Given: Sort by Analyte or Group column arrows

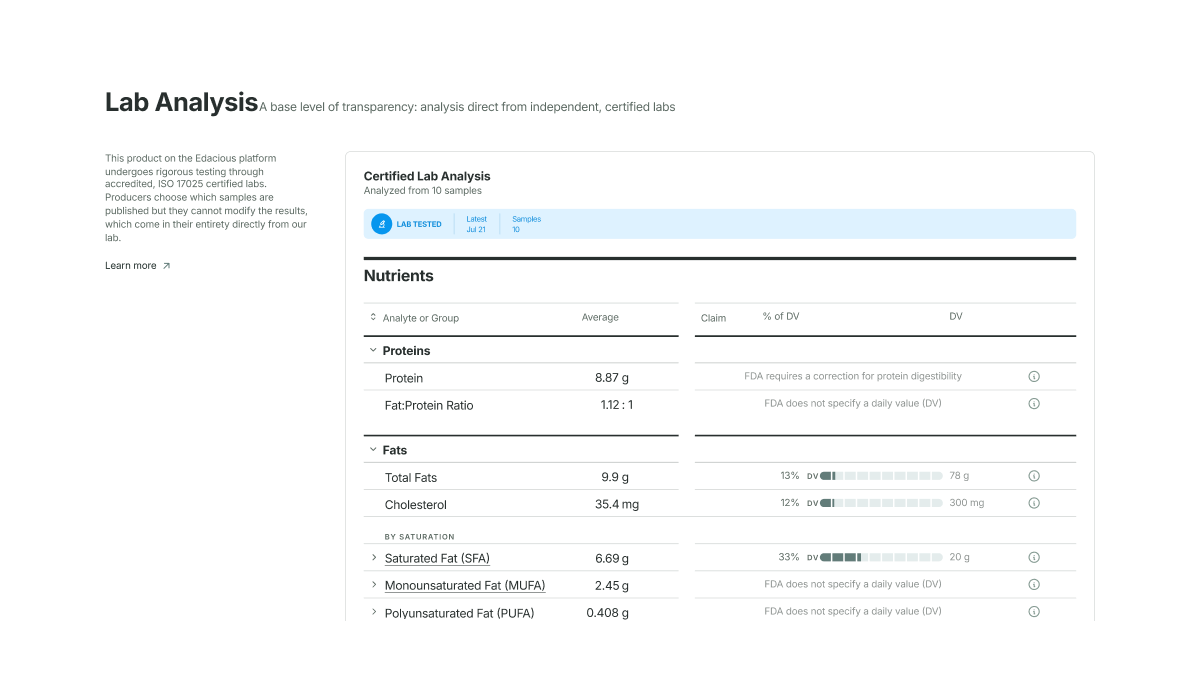Looking at the screenshot, I should click(x=373, y=317).
